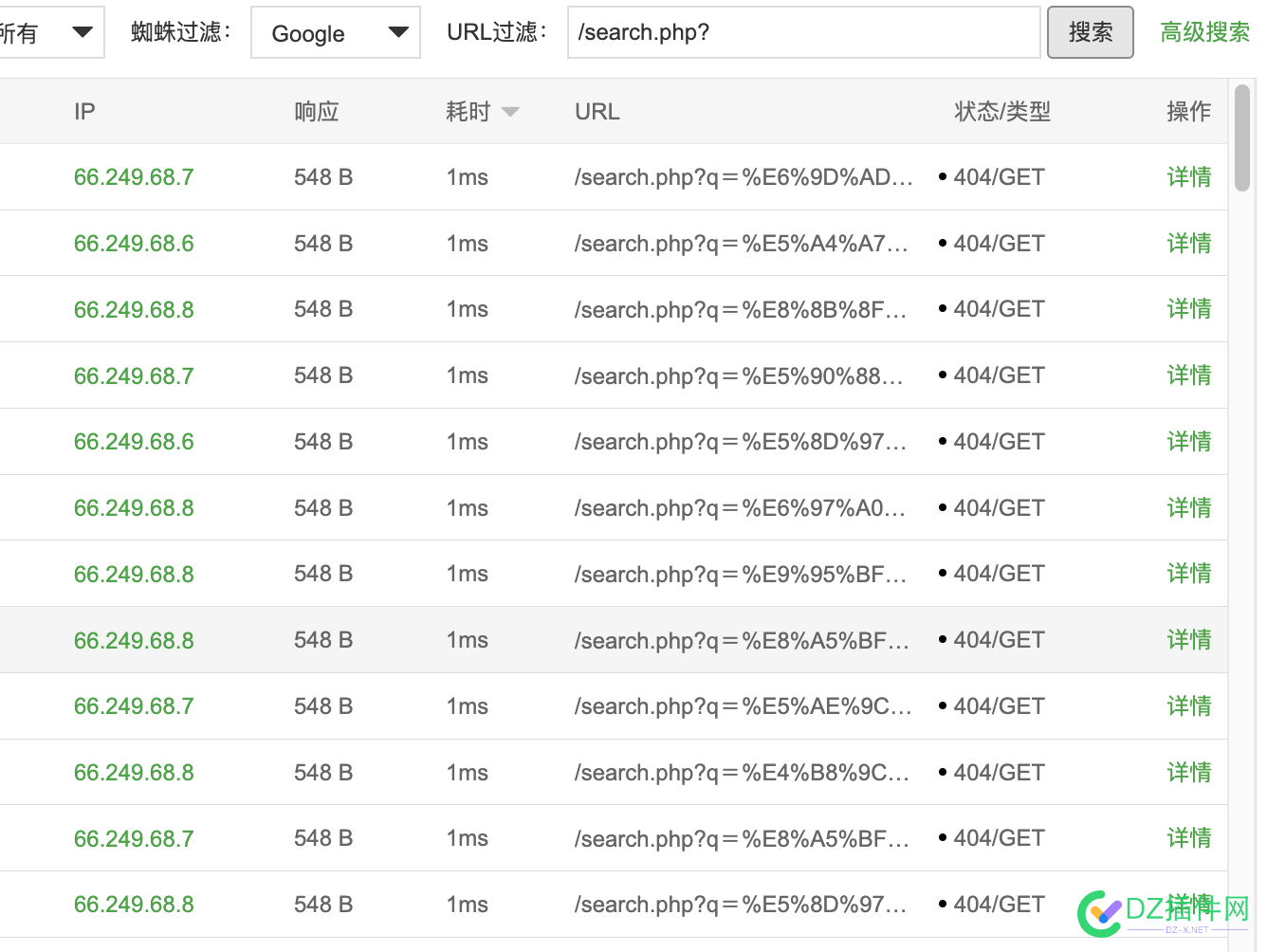Click URL /search.php?q=%E6%97%A0…
This screenshot has width=1267, height=952.
pos(740,508)
